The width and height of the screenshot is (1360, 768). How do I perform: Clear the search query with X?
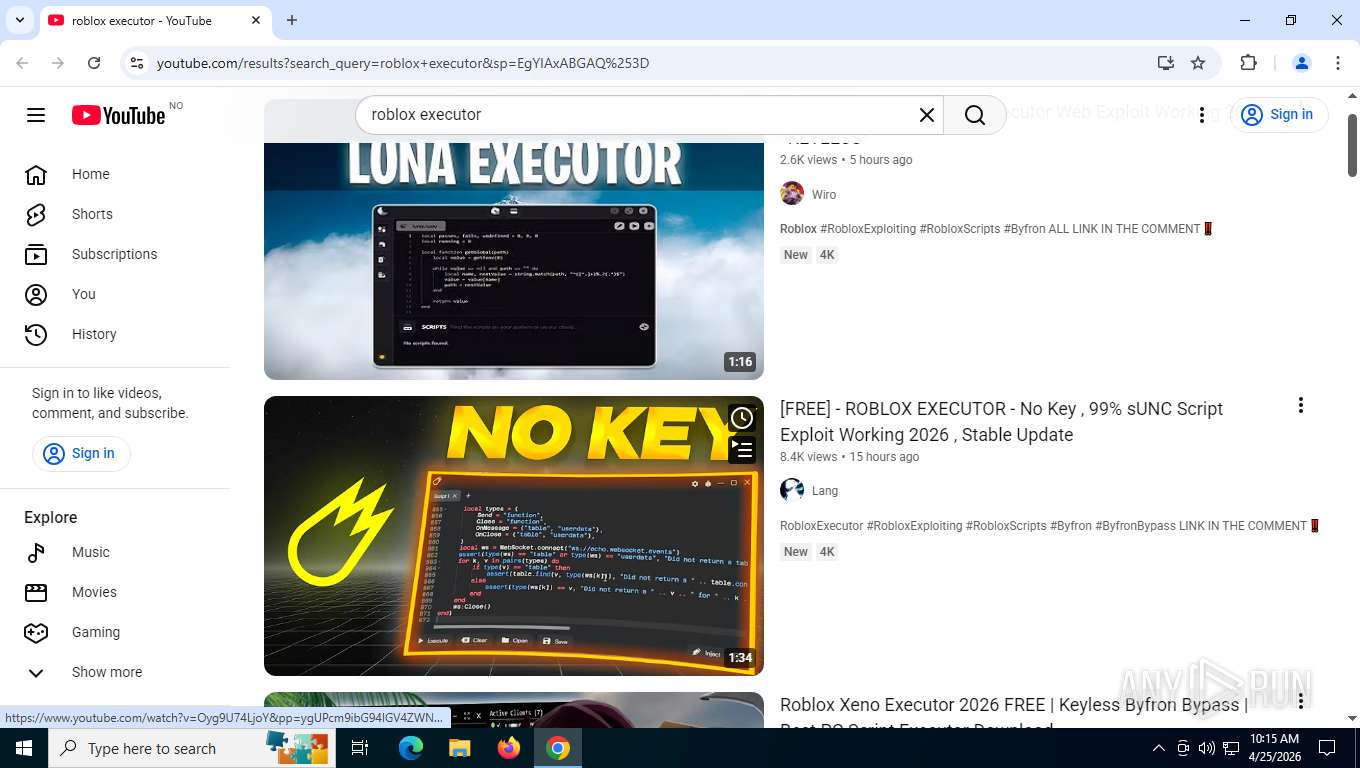coord(927,115)
